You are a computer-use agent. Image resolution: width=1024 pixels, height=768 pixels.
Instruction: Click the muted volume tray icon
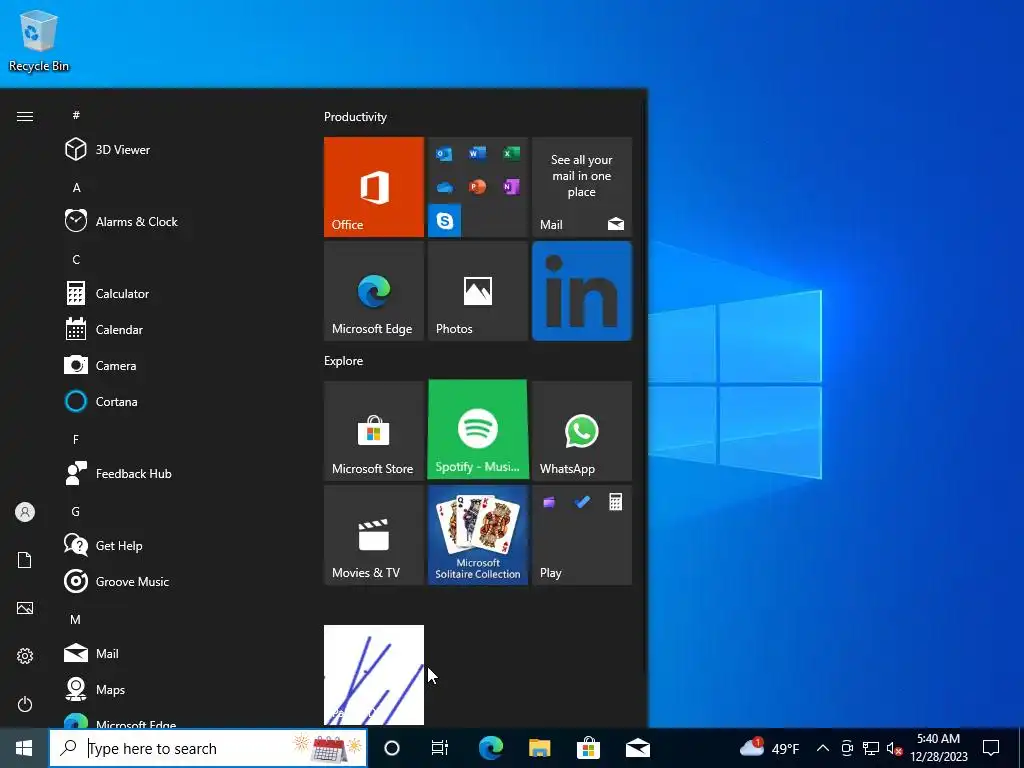(895, 748)
